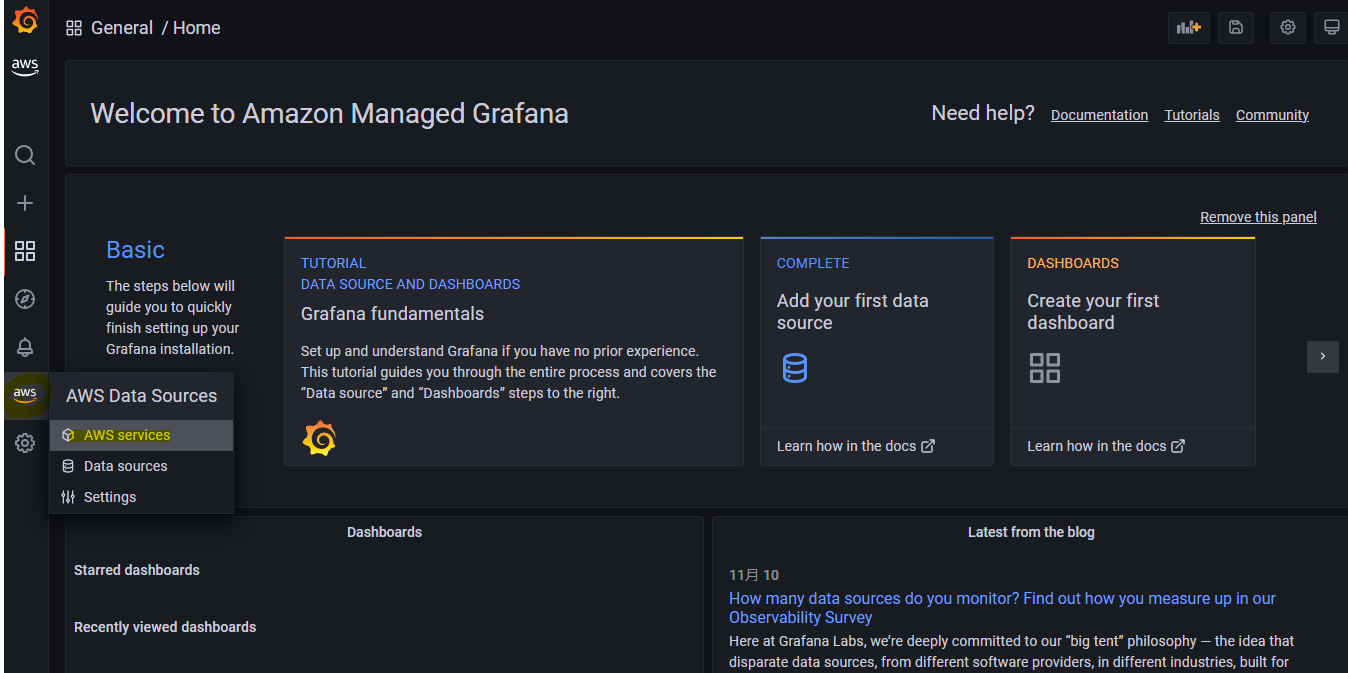Open the Documentation link
Image resolution: width=1348 pixels, height=673 pixels.
pos(1099,115)
